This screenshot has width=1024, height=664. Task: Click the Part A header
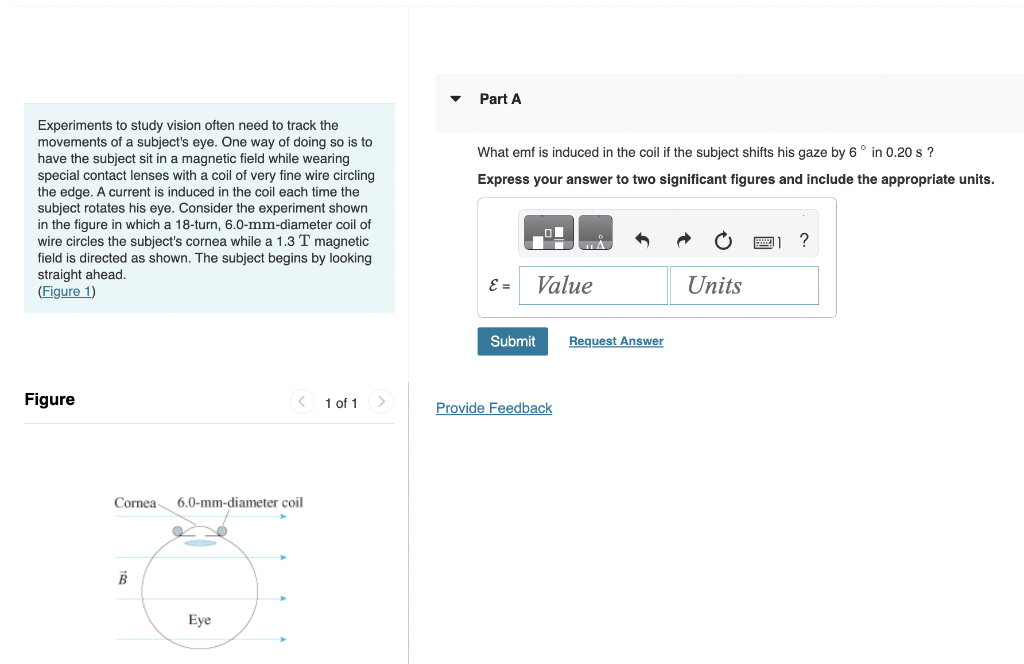click(x=498, y=98)
